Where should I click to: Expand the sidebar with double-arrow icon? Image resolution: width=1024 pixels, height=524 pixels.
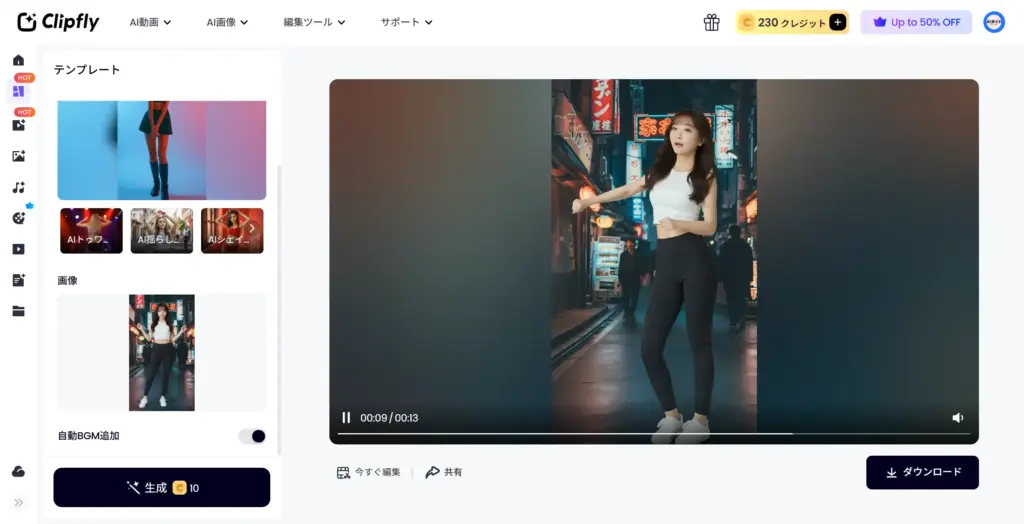click(18, 502)
